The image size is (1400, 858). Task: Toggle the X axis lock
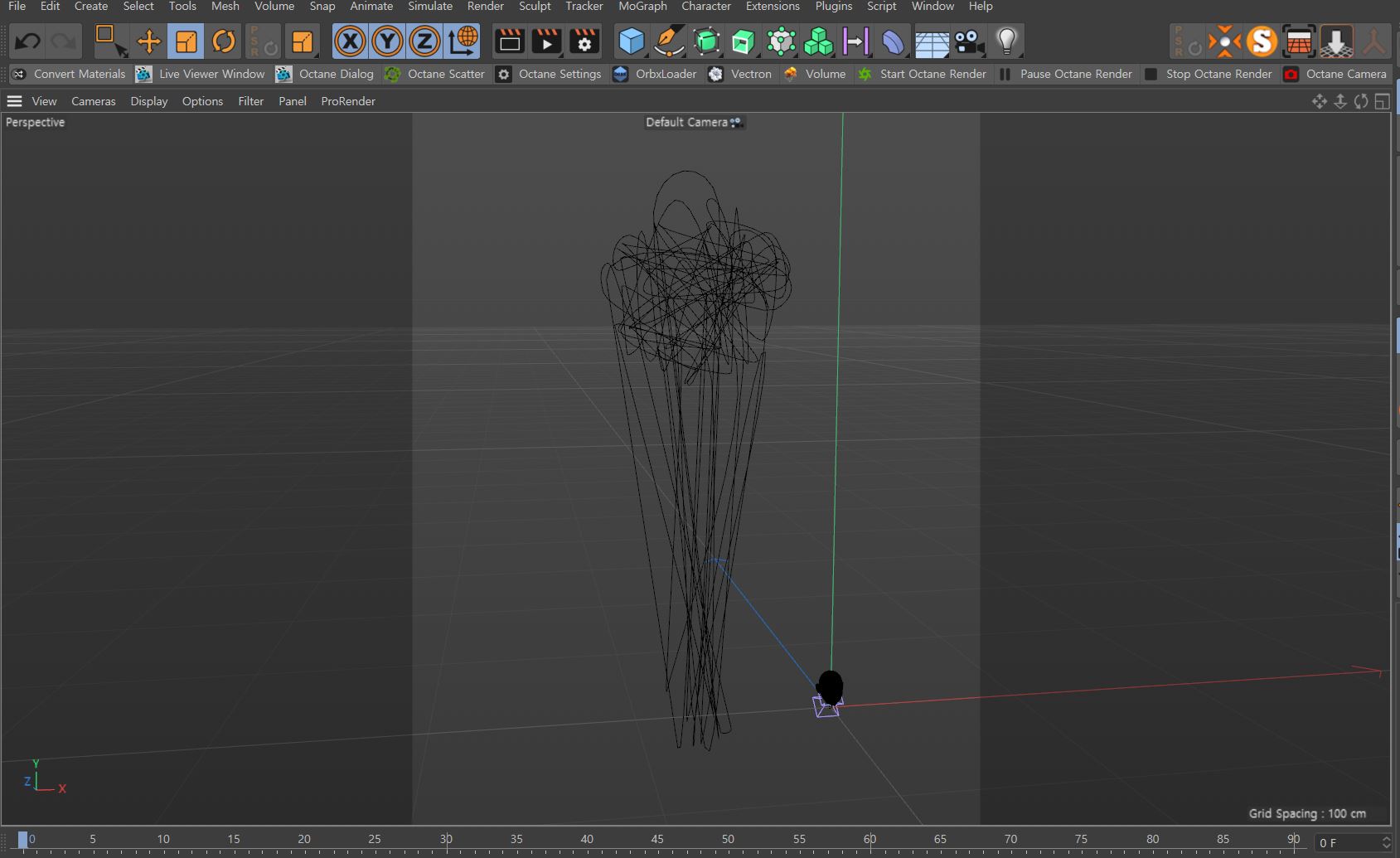[350, 41]
